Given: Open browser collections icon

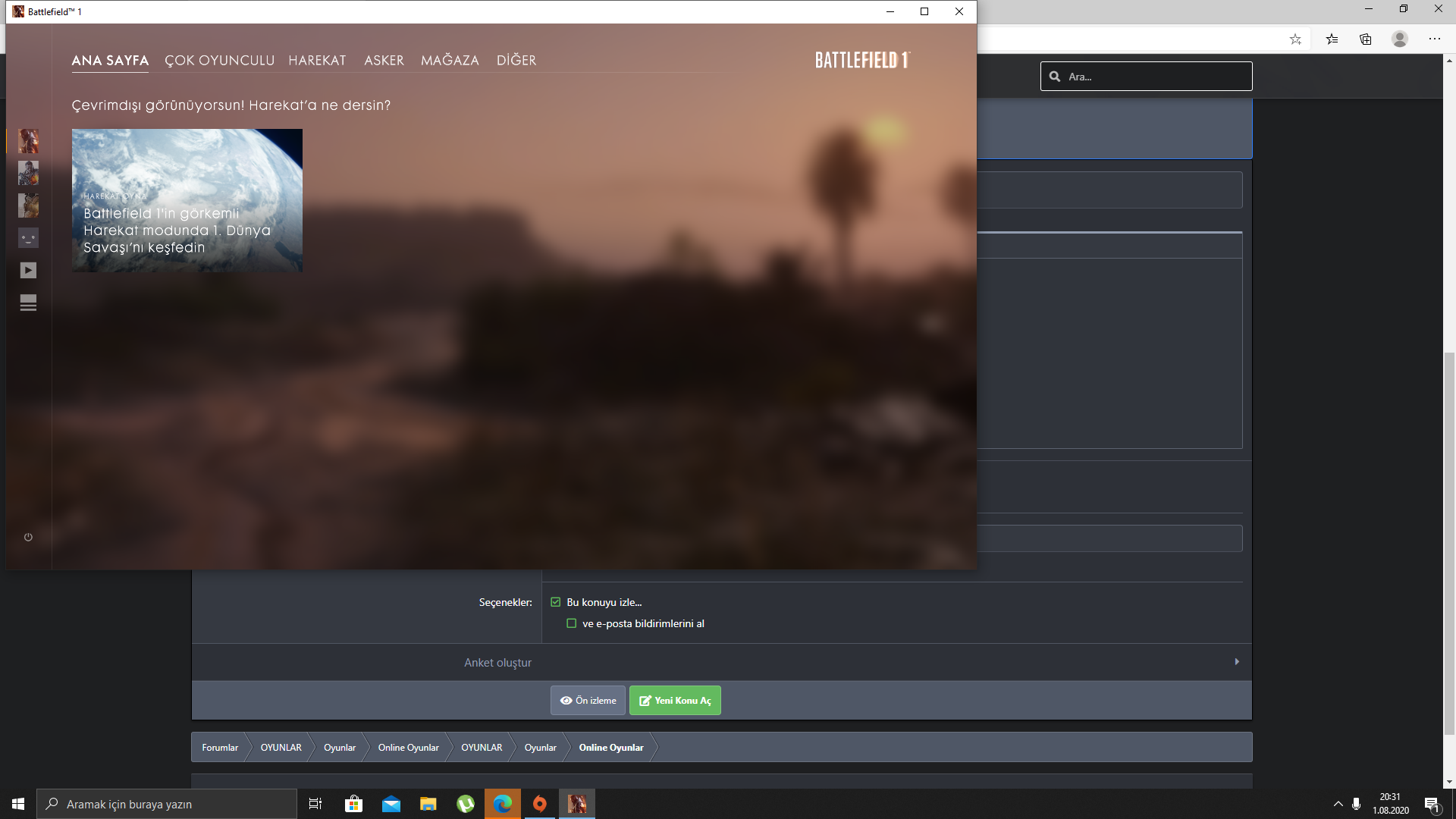Looking at the screenshot, I should [x=1366, y=39].
